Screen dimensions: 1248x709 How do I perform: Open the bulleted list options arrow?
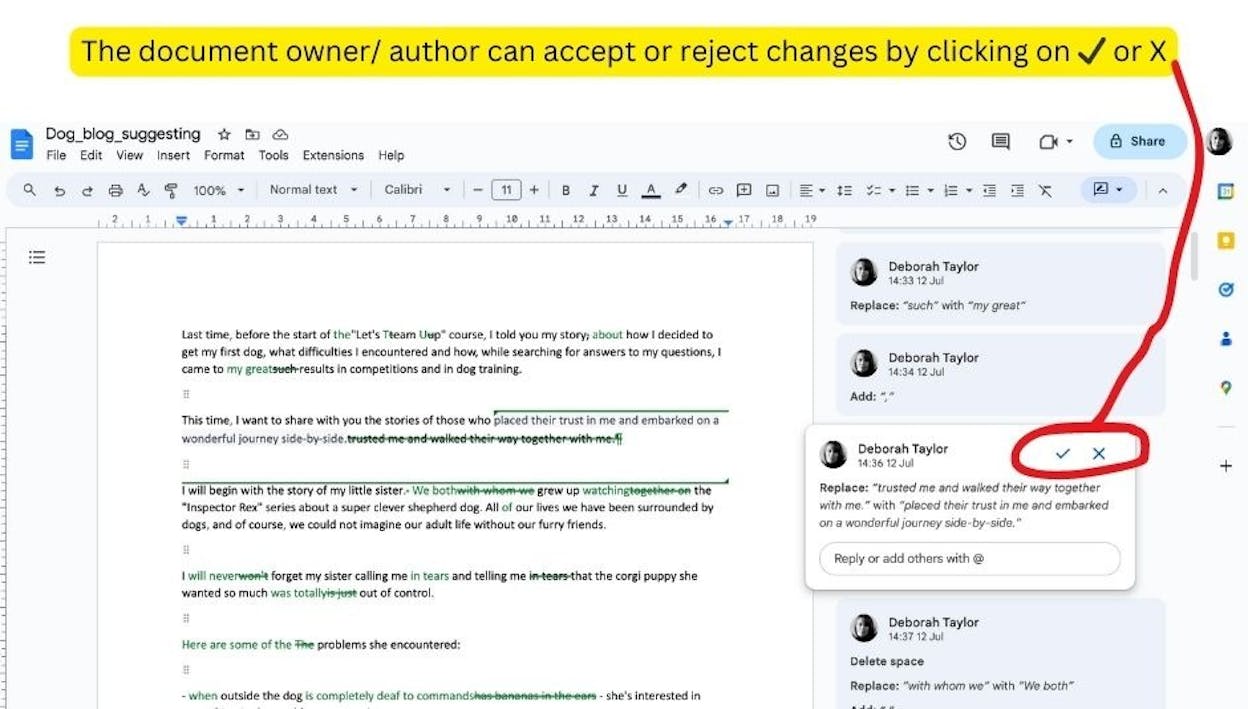click(x=930, y=190)
